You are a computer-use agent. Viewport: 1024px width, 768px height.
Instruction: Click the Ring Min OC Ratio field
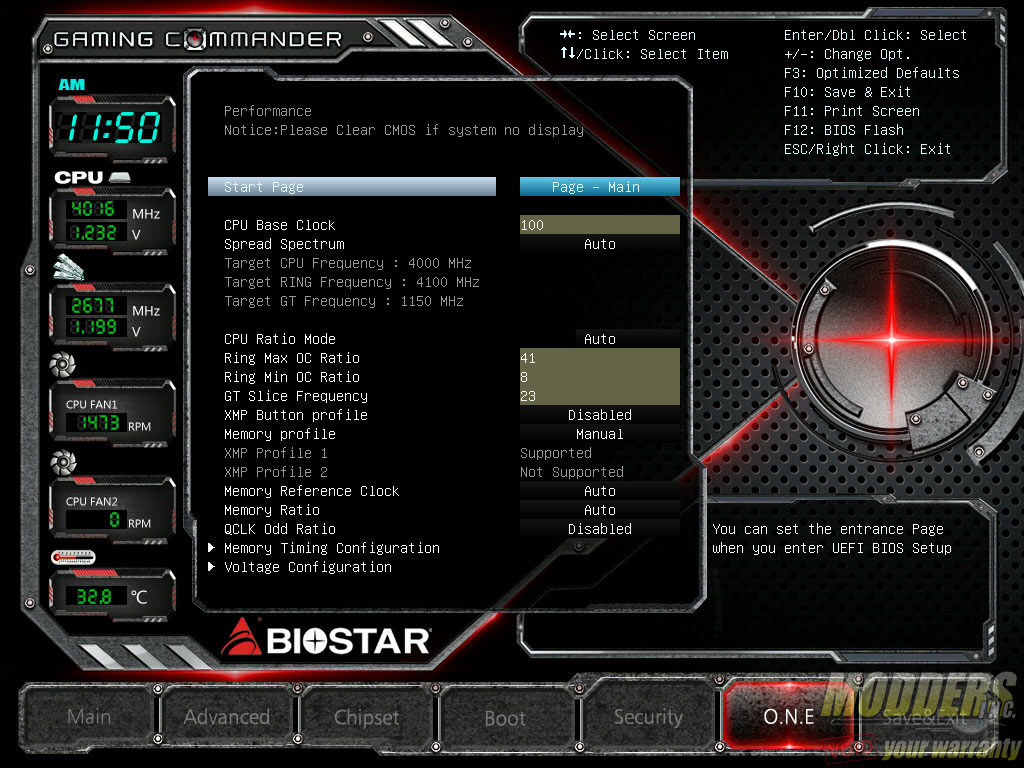[600, 377]
